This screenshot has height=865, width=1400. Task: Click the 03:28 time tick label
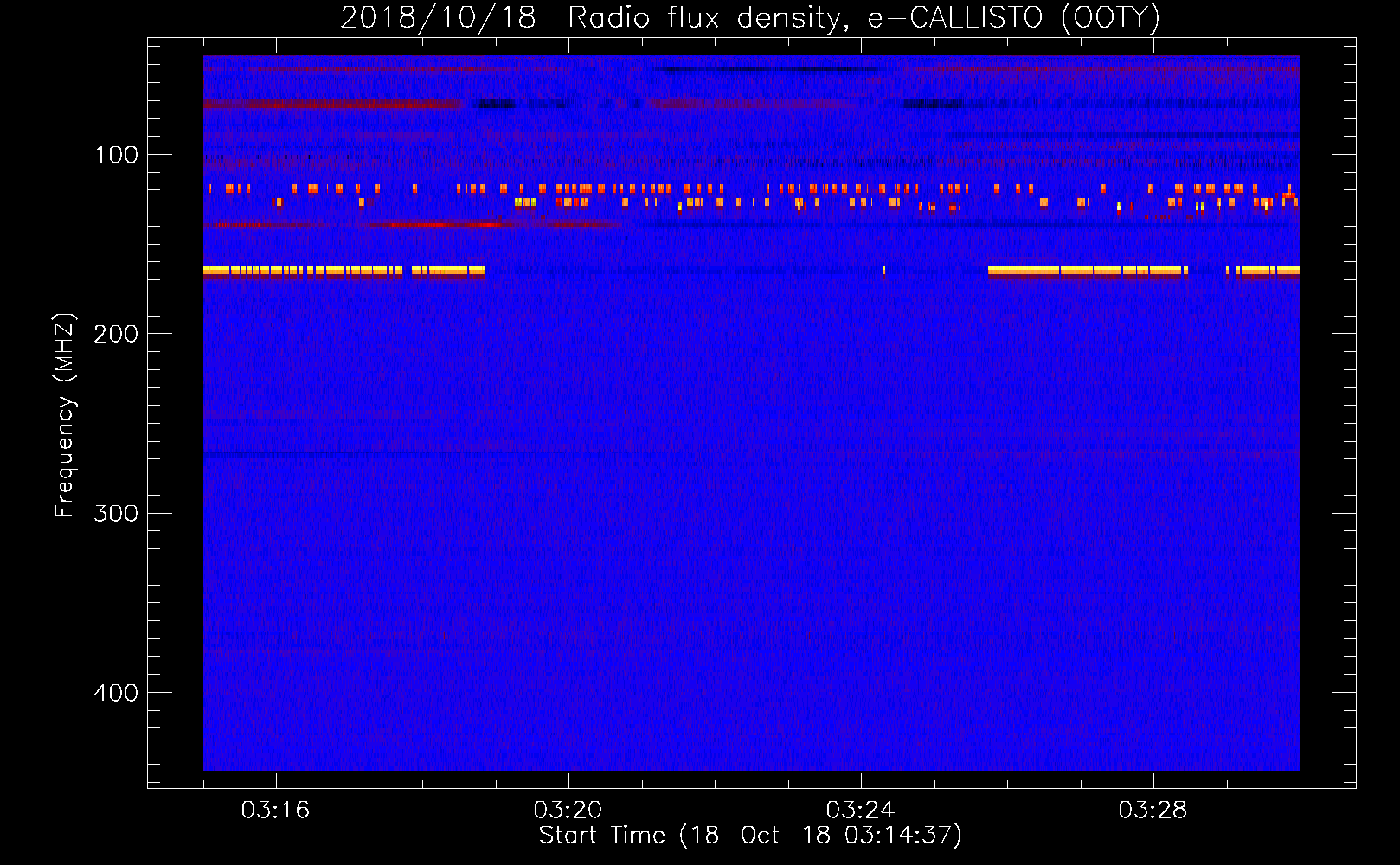tap(1153, 811)
